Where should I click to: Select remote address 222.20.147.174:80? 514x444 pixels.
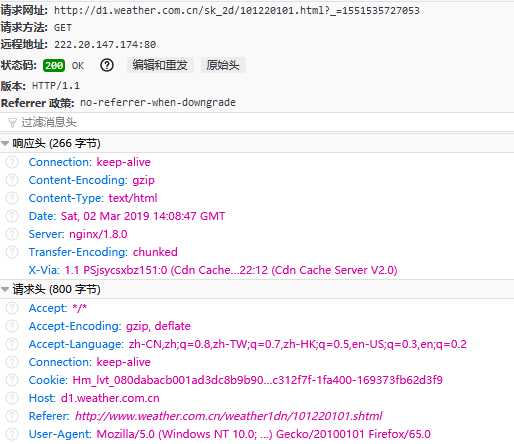point(105,44)
